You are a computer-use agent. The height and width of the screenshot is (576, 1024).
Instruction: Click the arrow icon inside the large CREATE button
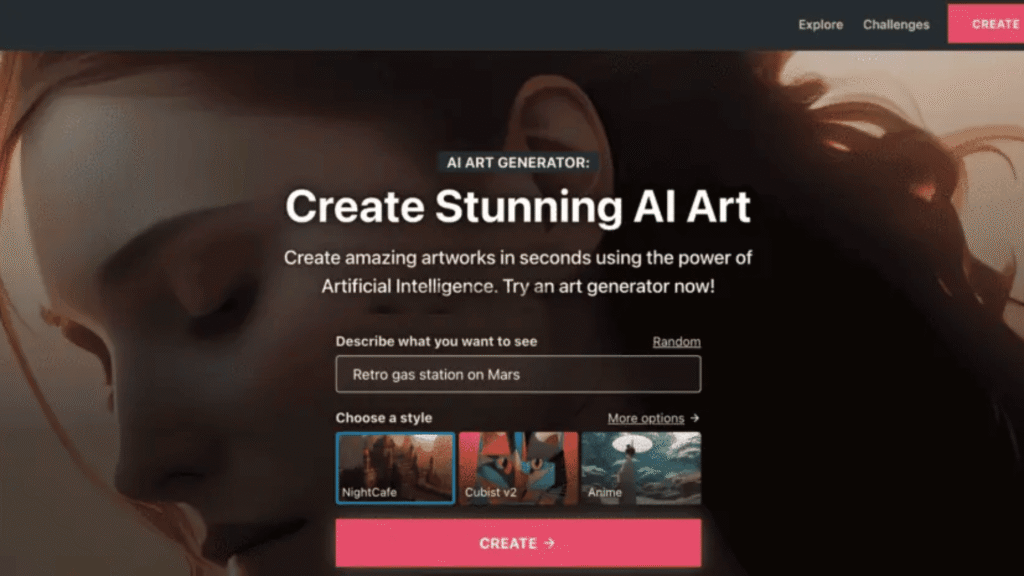(x=549, y=543)
